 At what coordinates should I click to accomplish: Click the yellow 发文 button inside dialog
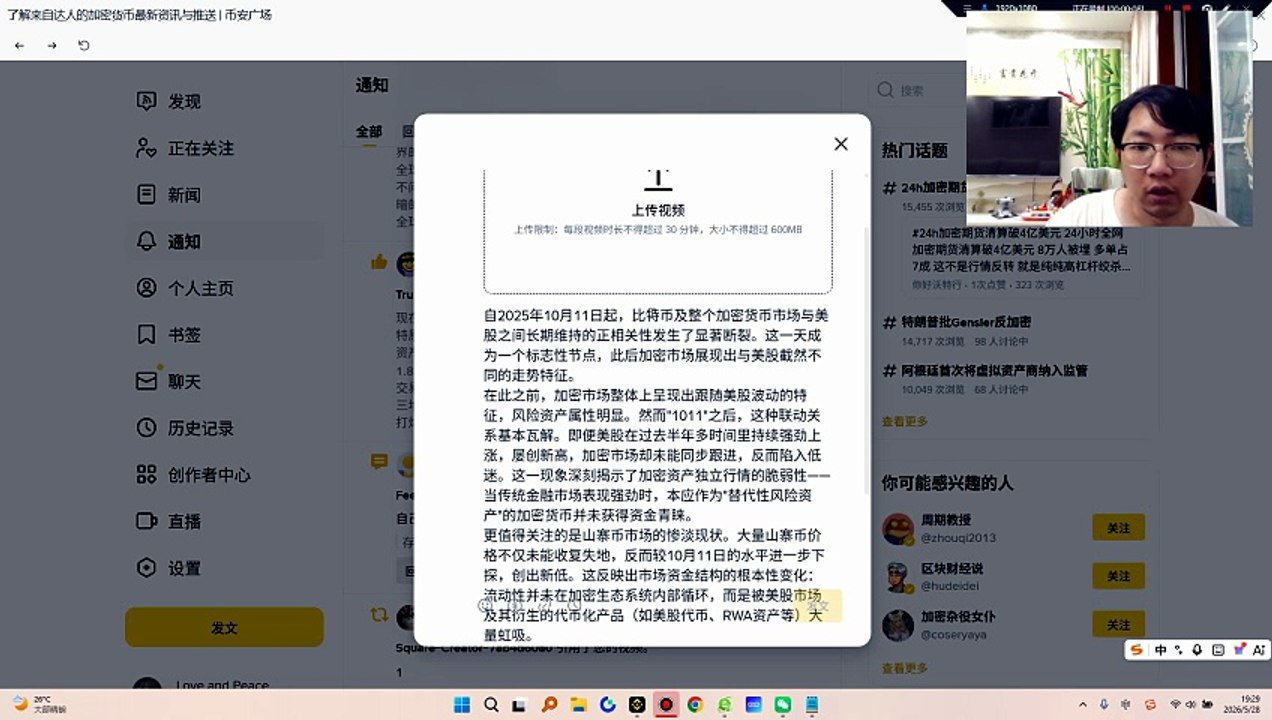coord(818,606)
